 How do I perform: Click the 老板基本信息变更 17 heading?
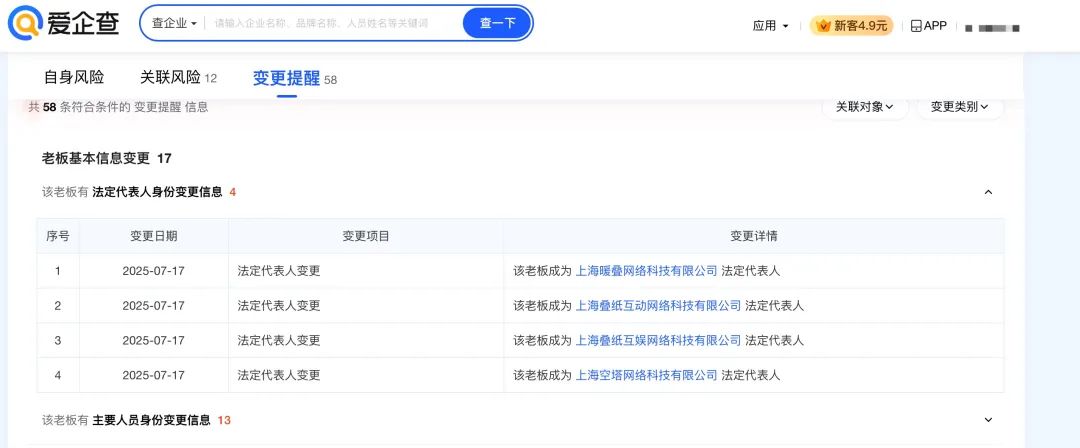107,159
